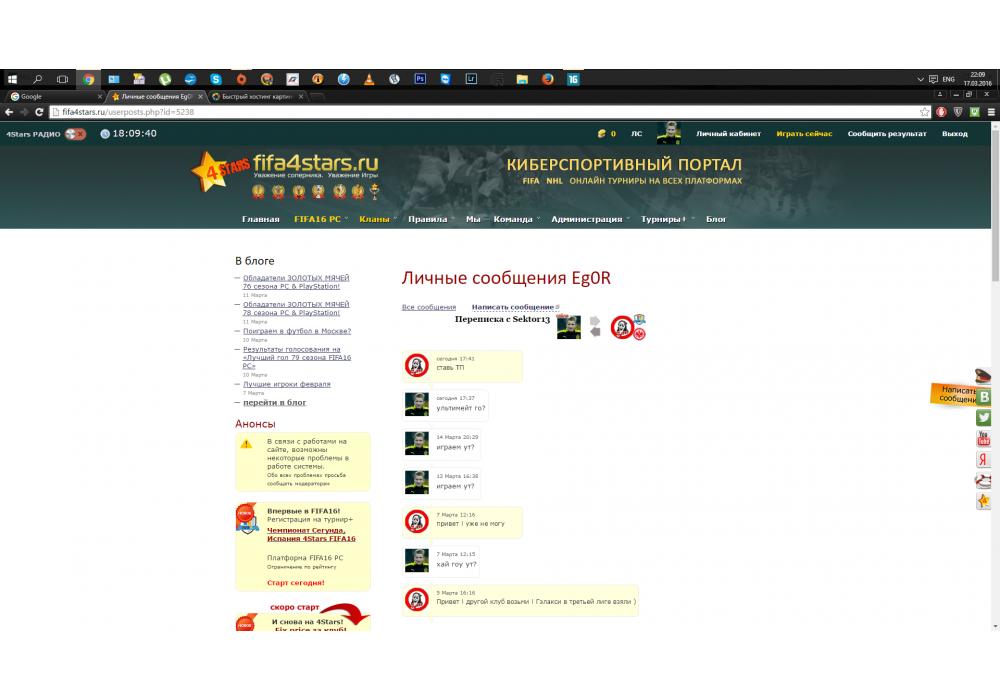Screen dimensions: 1000x700
Task: Expand the Мы menu
Action: tap(473, 219)
